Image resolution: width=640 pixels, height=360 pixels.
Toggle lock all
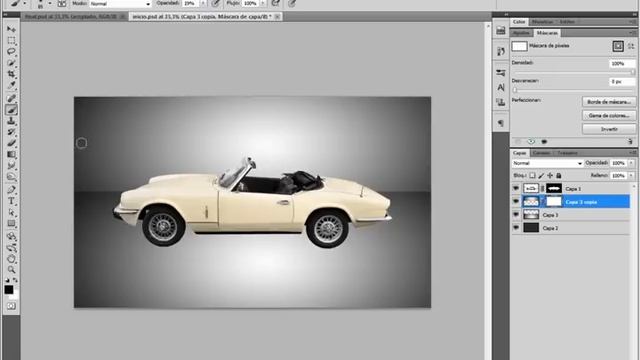tap(558, 176)
